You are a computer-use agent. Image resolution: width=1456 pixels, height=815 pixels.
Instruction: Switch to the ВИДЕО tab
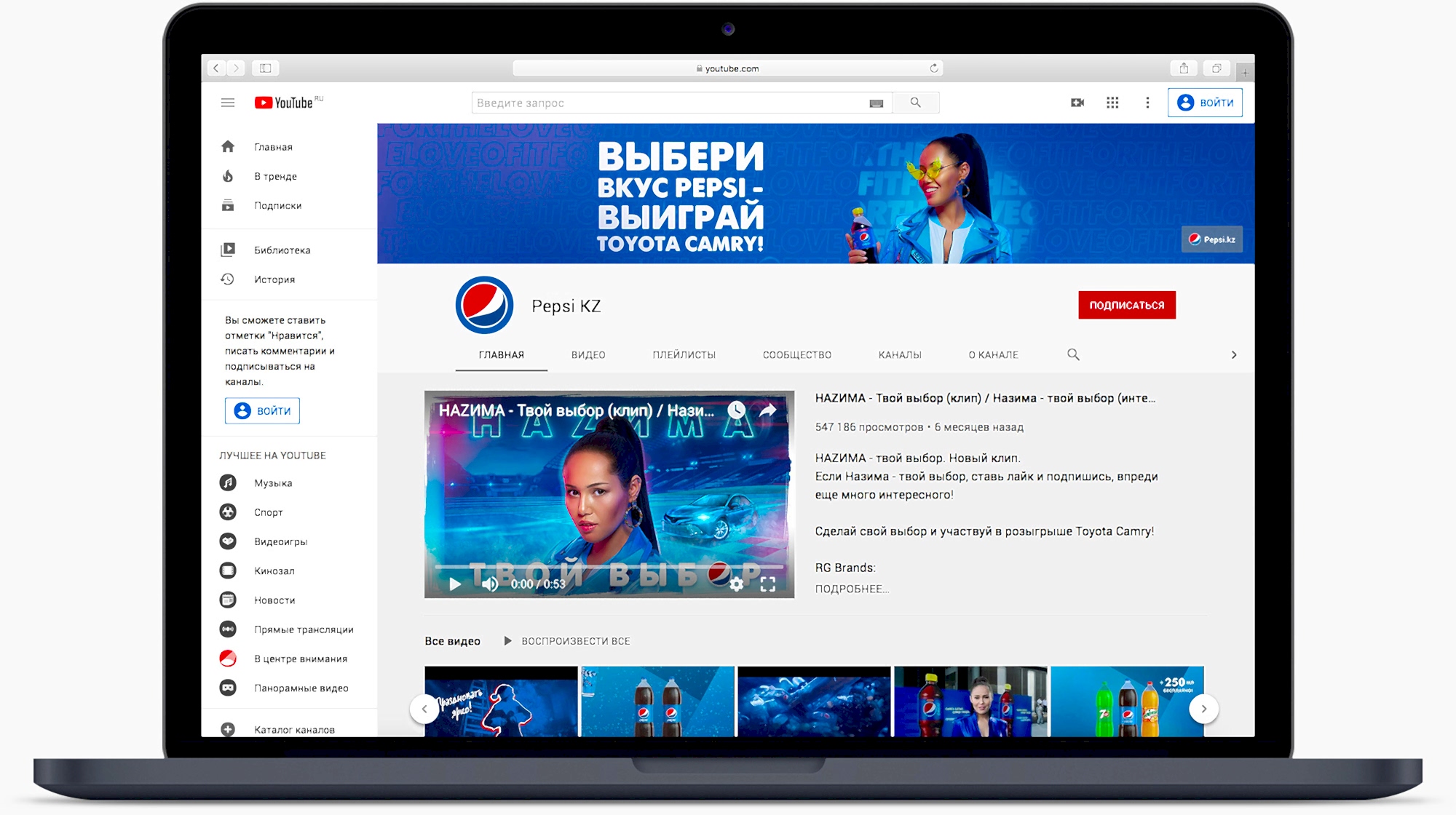(588, 355)
